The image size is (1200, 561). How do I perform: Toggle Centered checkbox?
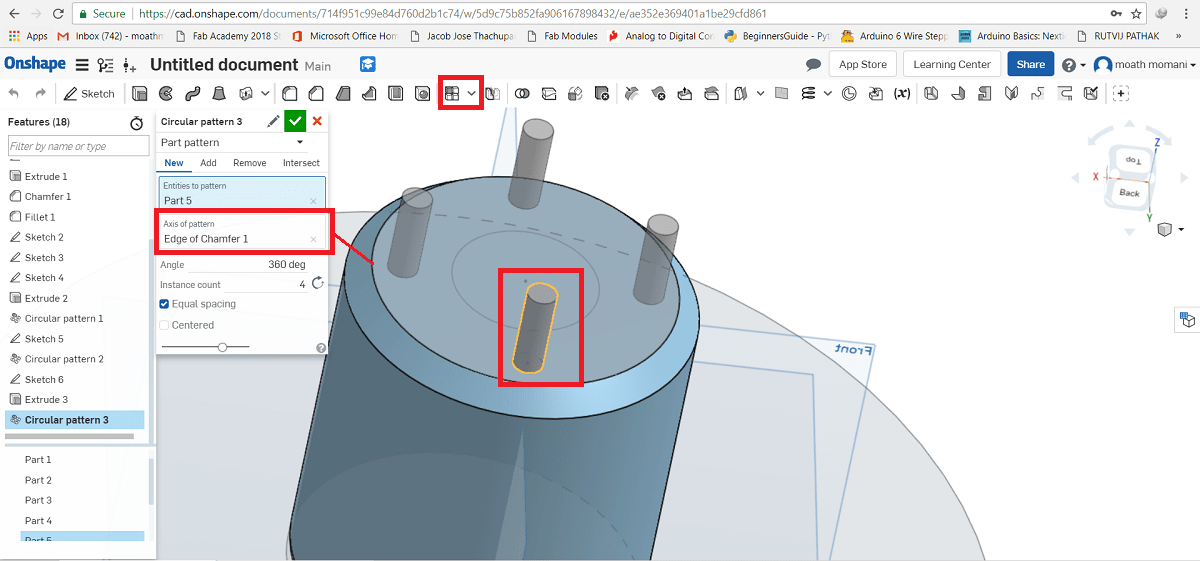click(x=165, y=325)
